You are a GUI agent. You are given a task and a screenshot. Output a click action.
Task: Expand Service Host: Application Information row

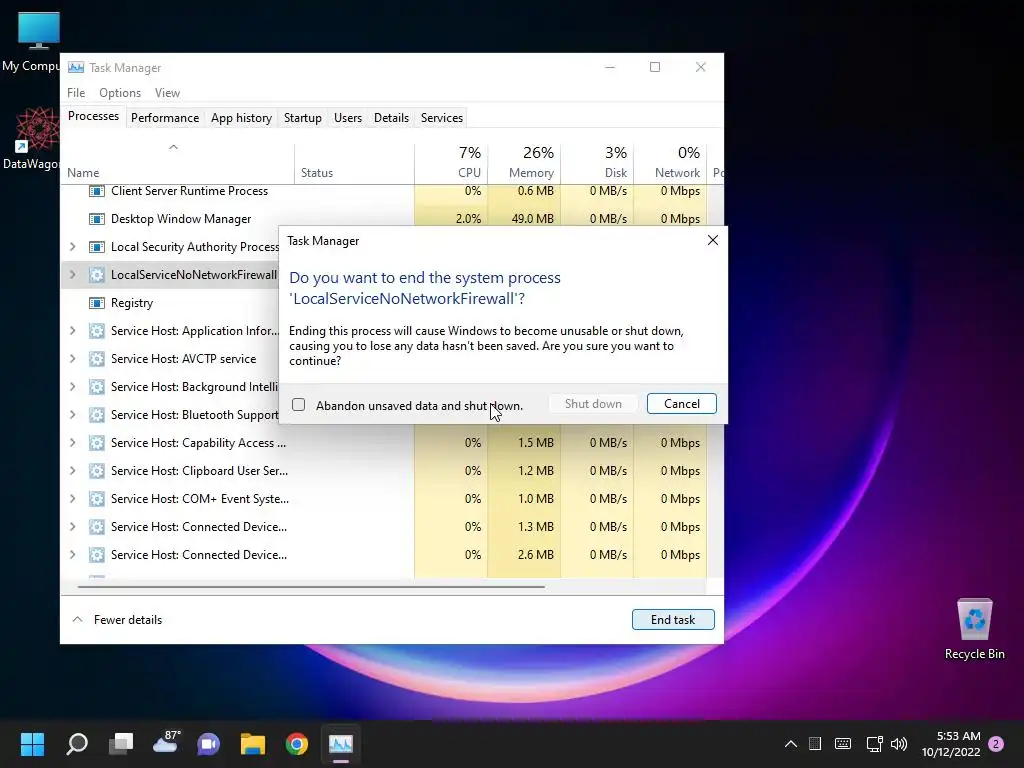72,330
